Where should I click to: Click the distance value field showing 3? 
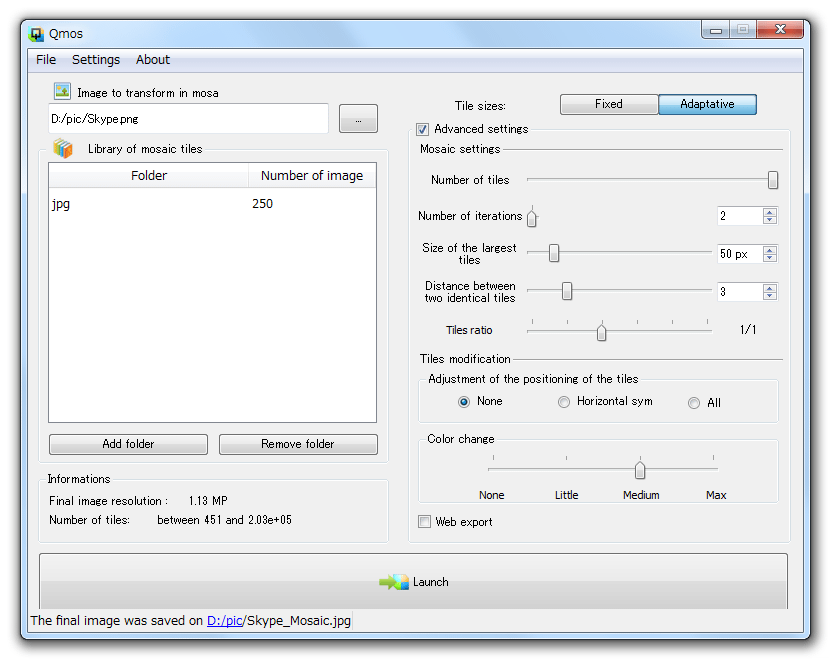[x=739, y=291]
